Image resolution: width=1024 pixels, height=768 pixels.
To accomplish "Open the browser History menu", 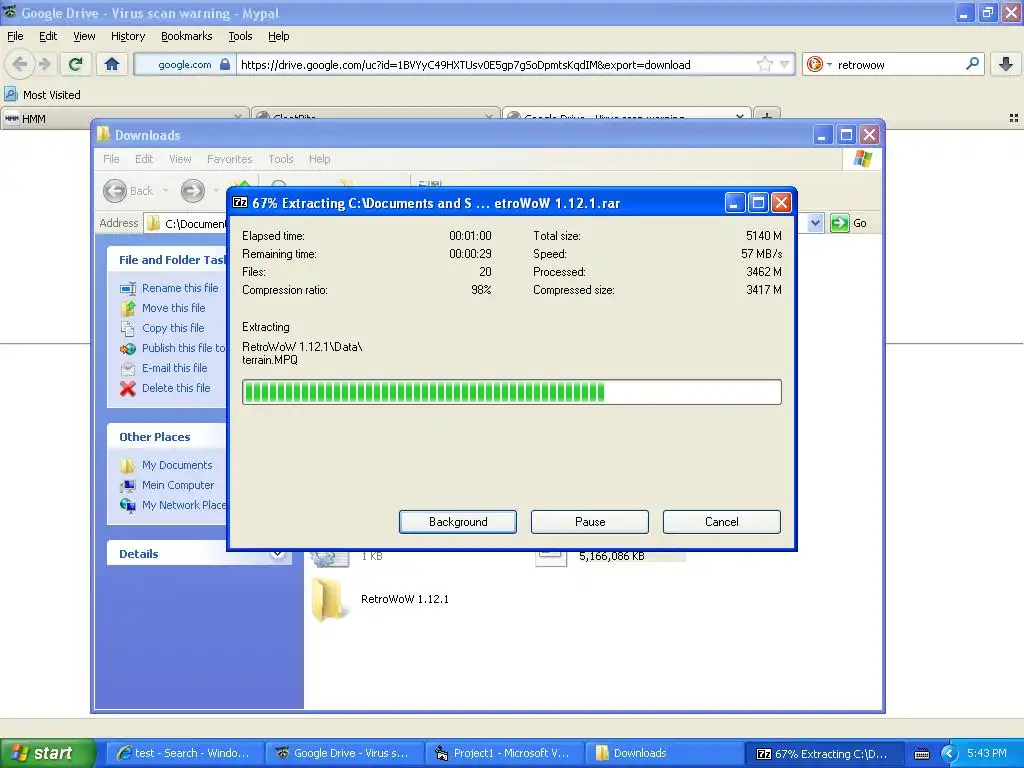I will tap(127, 36).
